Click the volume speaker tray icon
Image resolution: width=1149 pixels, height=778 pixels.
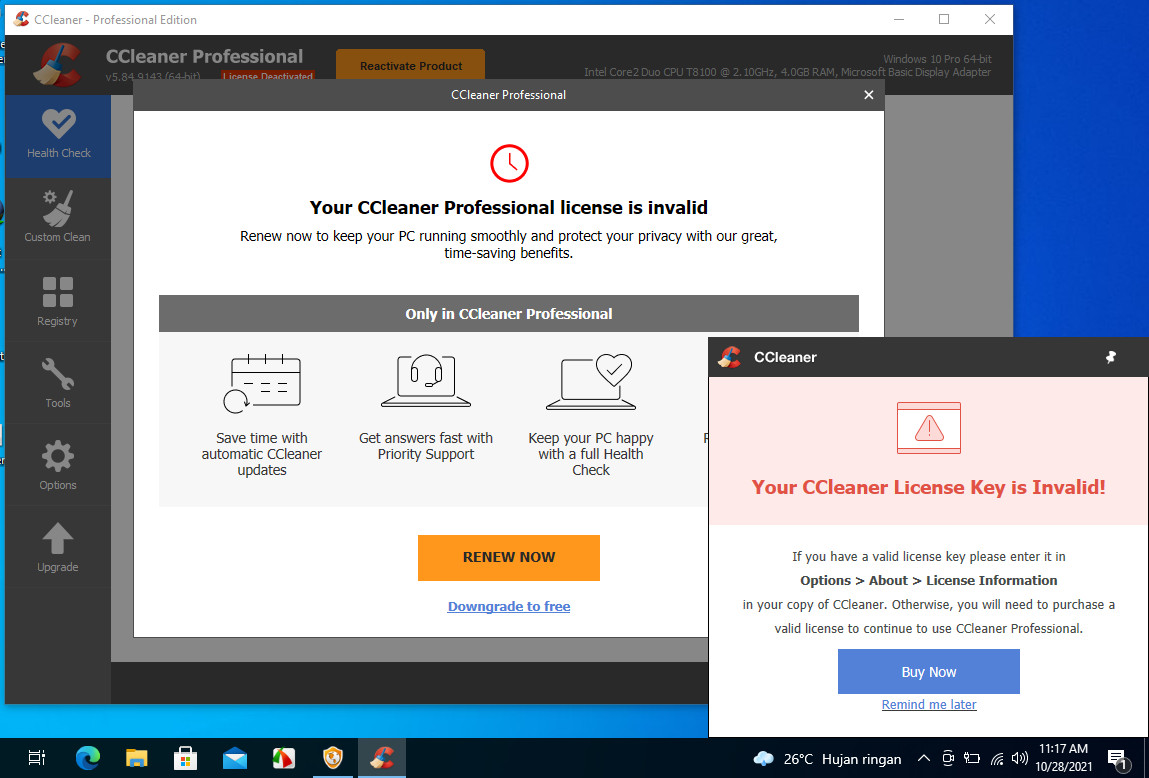1019,759
